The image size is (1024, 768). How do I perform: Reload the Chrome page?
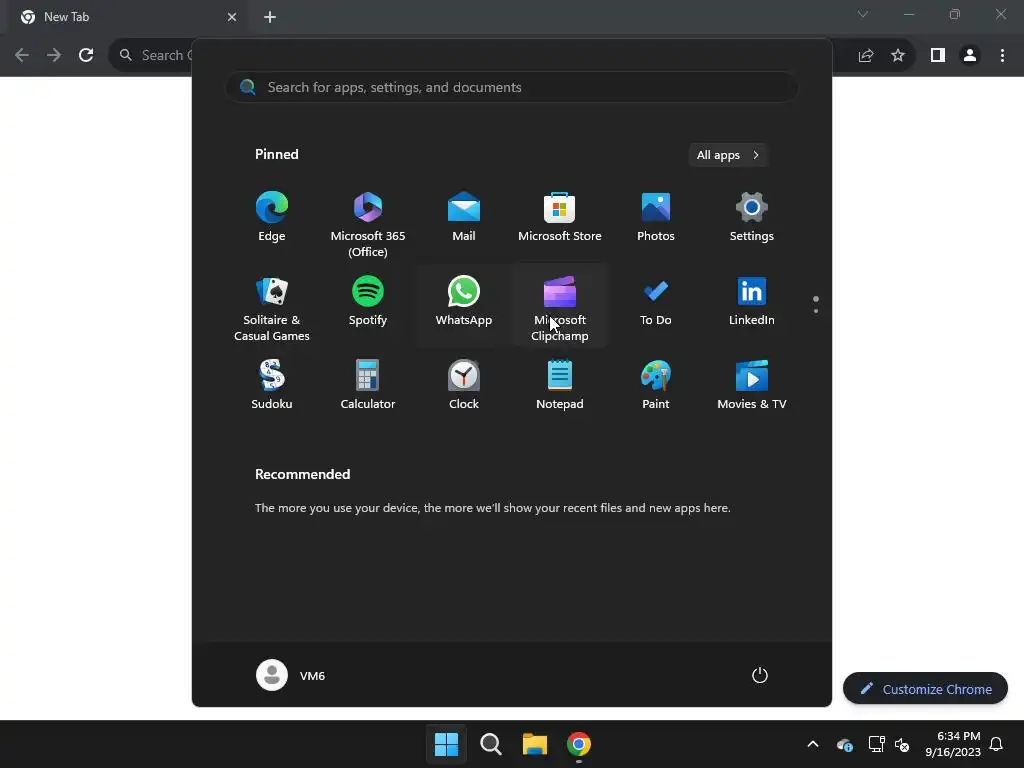click(x=86, y=55)
